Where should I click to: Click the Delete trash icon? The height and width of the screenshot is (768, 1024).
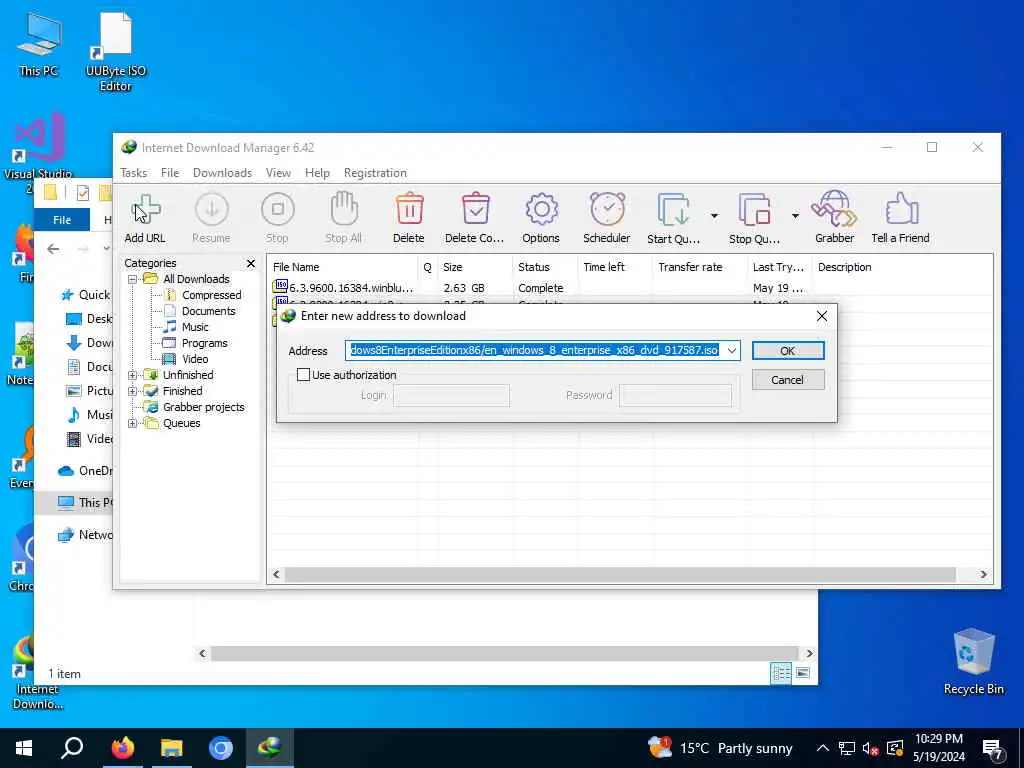pyautogui.click(x=409, y=210)
